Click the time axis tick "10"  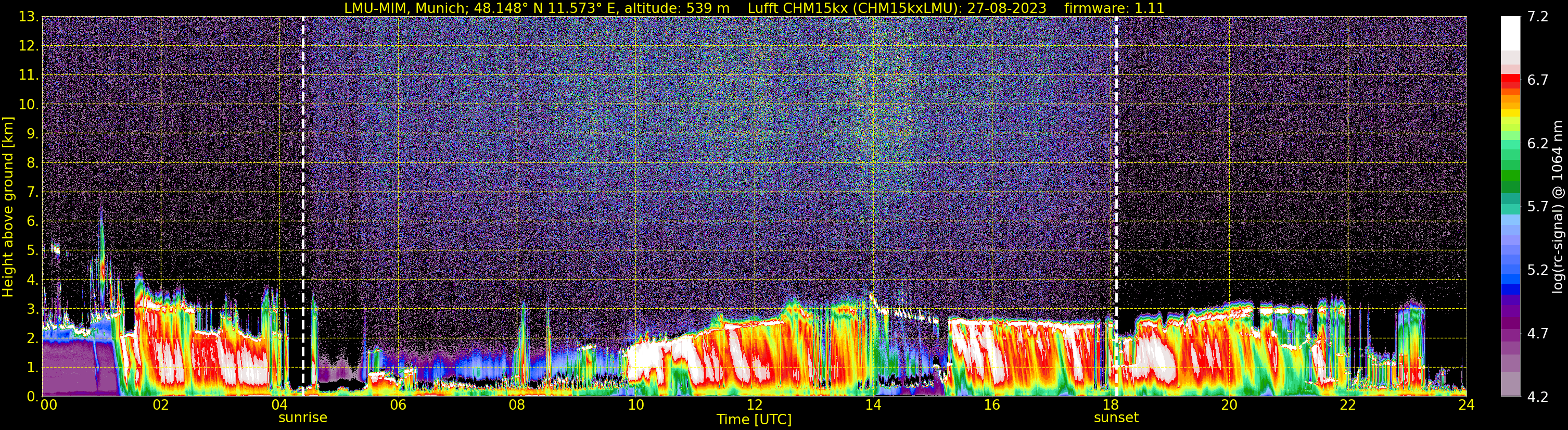[x=635, y=406]
